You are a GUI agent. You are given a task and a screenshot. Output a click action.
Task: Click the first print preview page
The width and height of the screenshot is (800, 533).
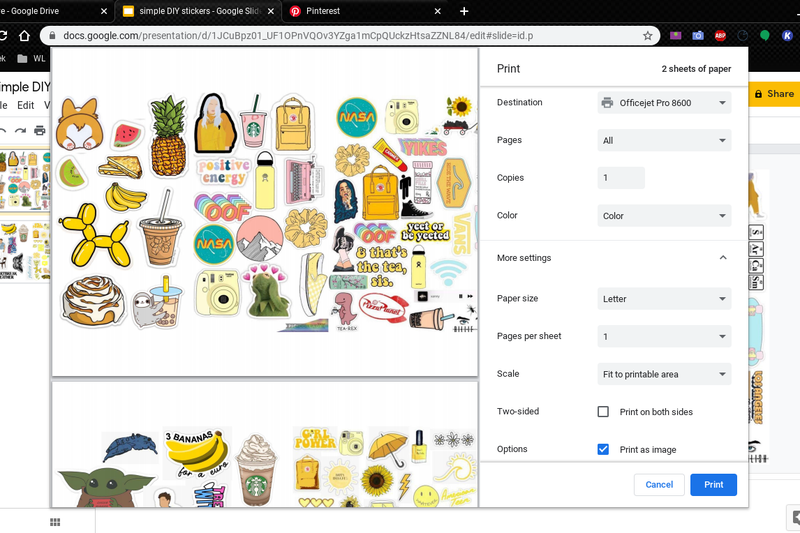click(265, 212)
